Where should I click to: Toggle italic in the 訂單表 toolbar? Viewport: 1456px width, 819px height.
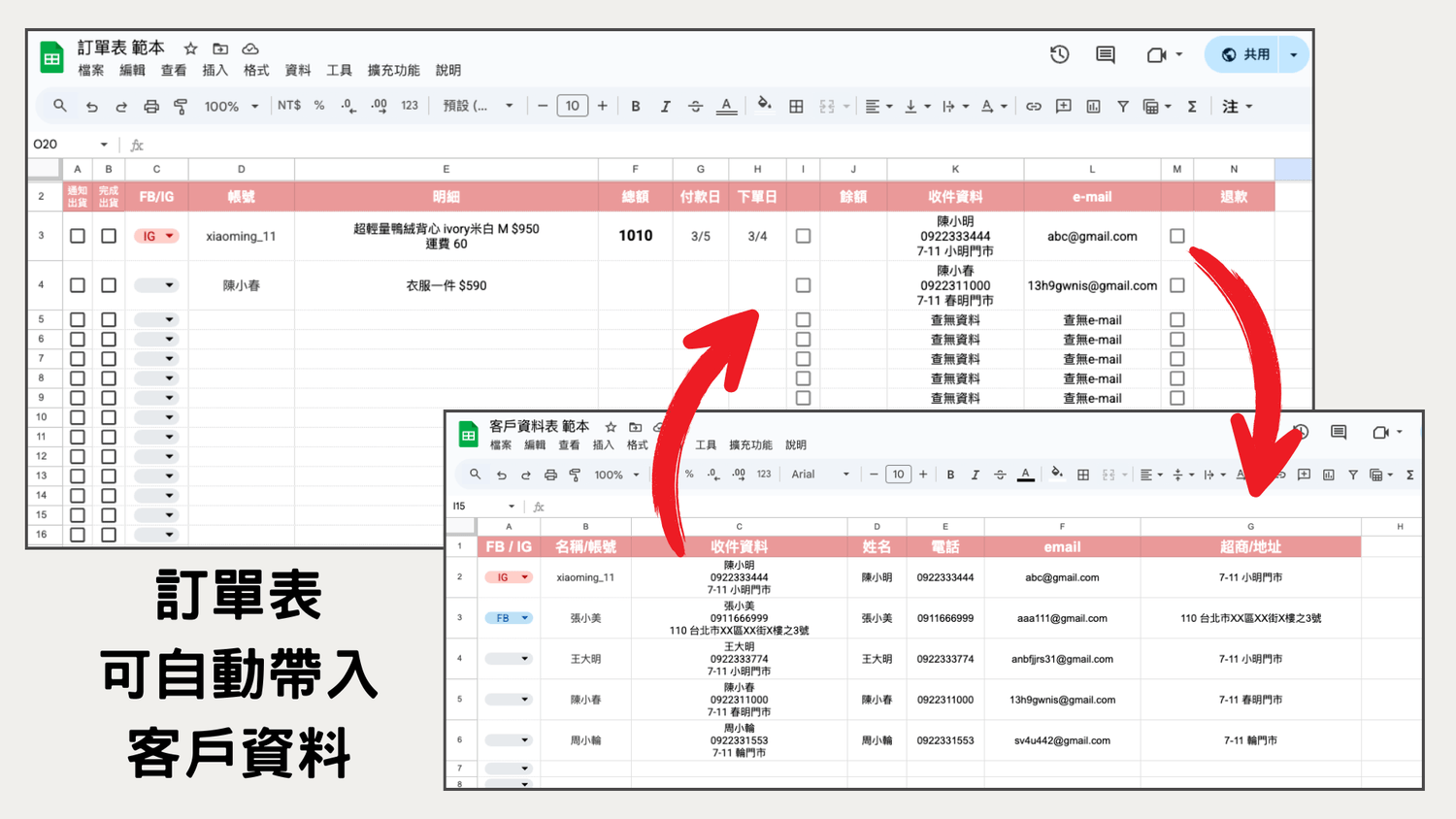[x=665, y=107]
